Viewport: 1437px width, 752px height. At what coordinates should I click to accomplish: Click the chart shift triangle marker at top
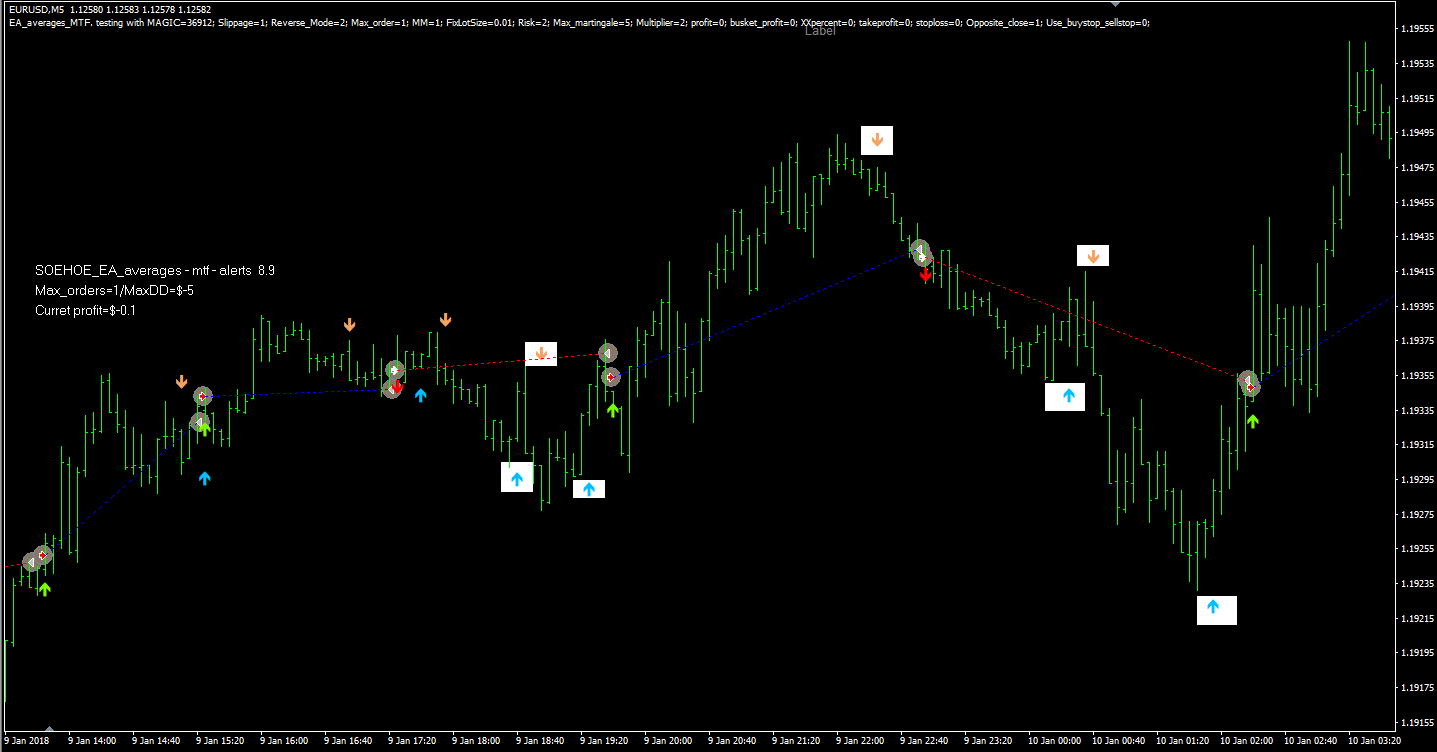(1115, 4)
